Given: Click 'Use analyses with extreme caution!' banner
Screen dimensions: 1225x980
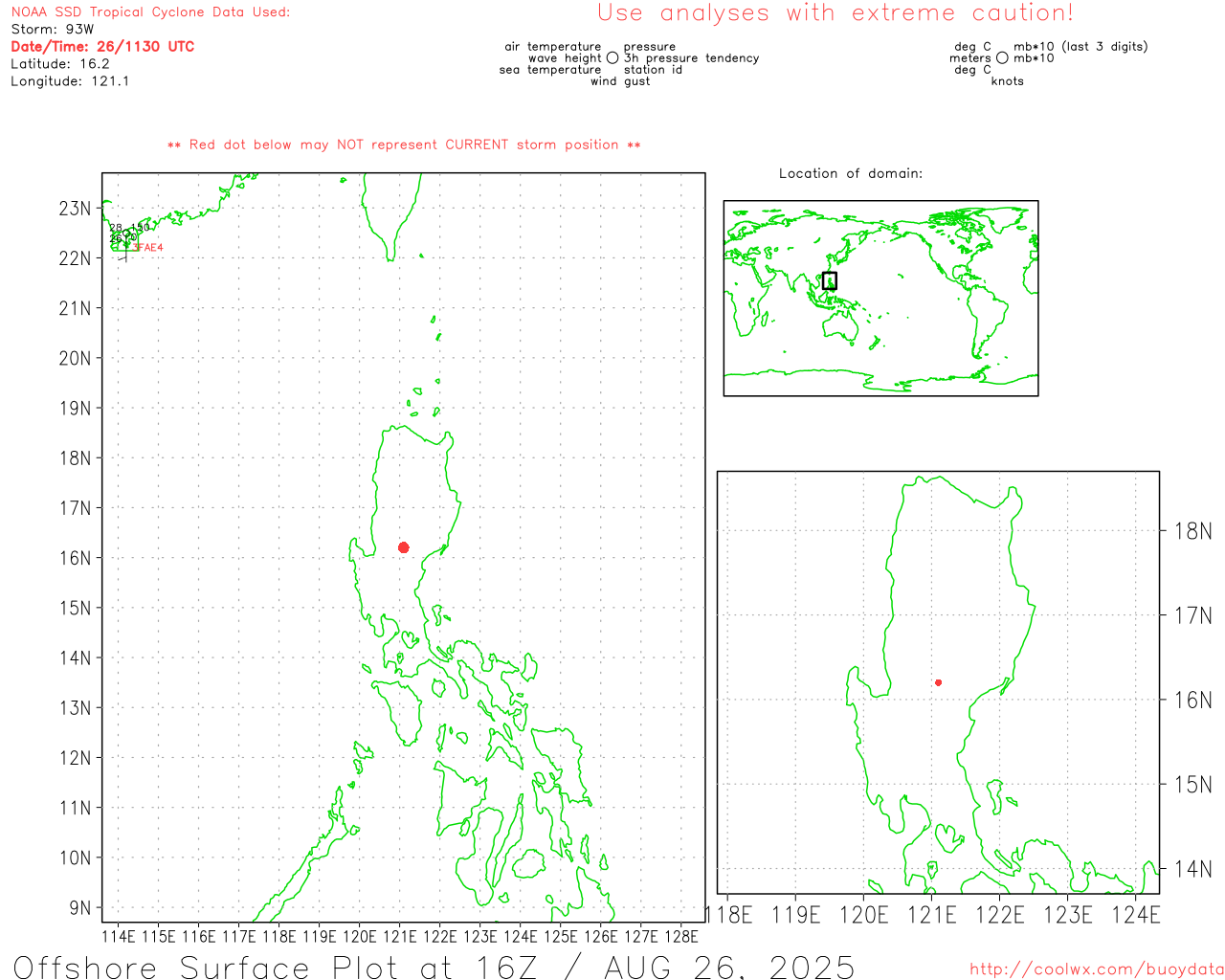Looking at the screenshot, I should 835,13.
